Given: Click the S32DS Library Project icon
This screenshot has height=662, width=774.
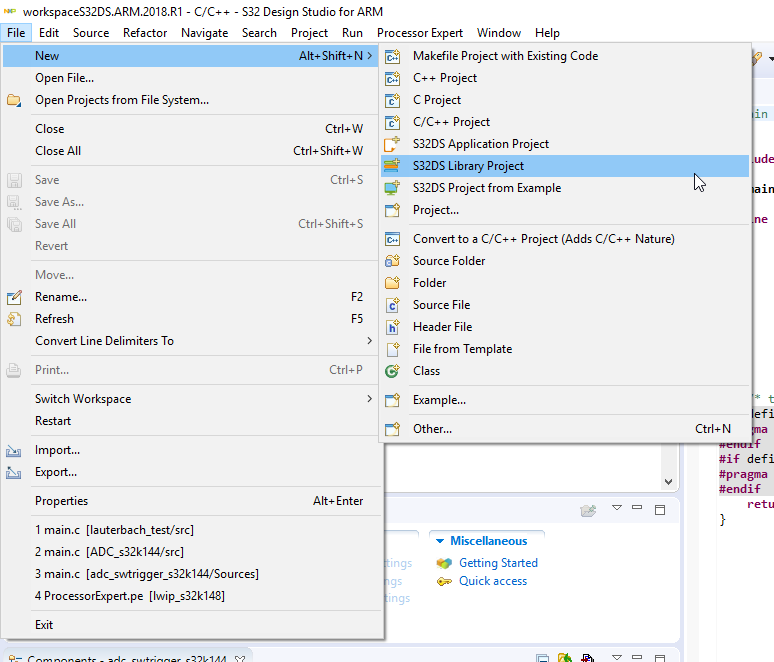Looking at the screenshot, I should click(392, 166).
